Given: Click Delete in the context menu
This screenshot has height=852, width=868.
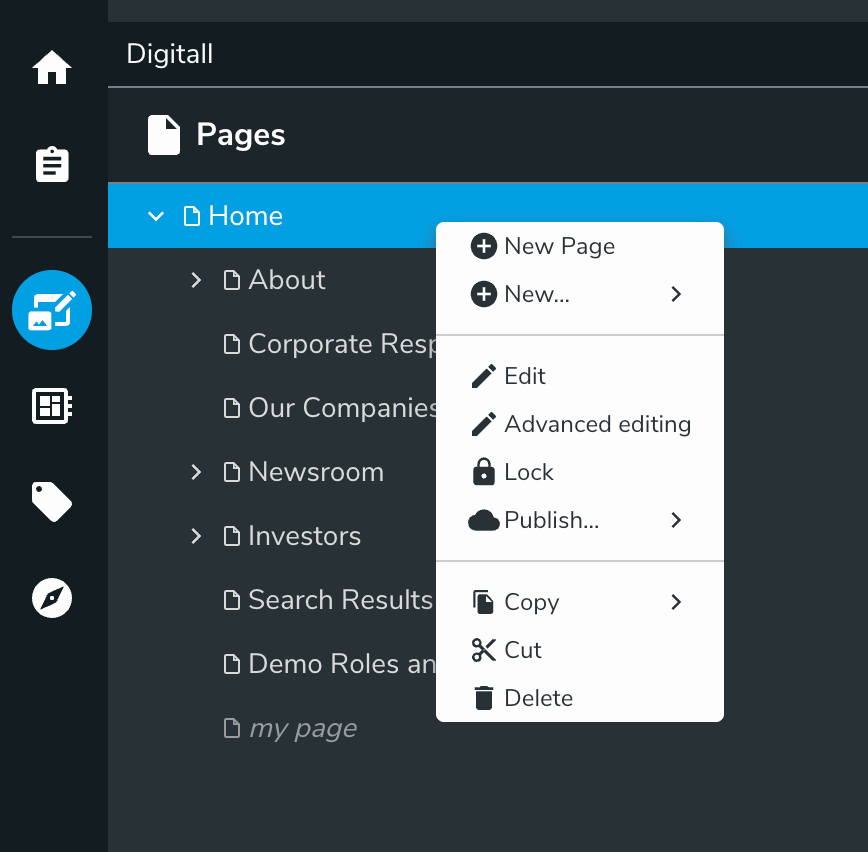Looking at the screenshot, I should tap(538, 698).
